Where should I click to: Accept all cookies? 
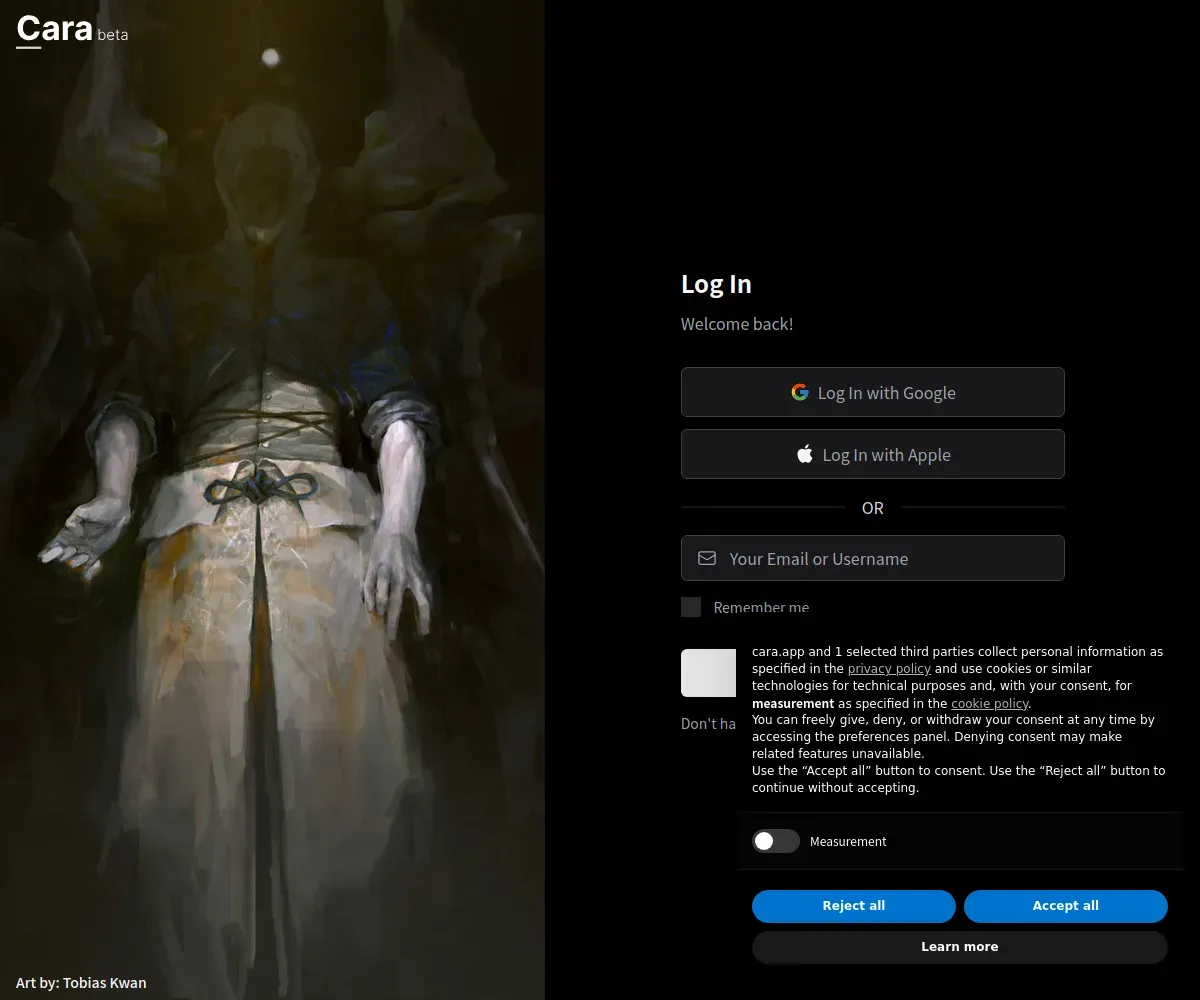coord(1066,906)
